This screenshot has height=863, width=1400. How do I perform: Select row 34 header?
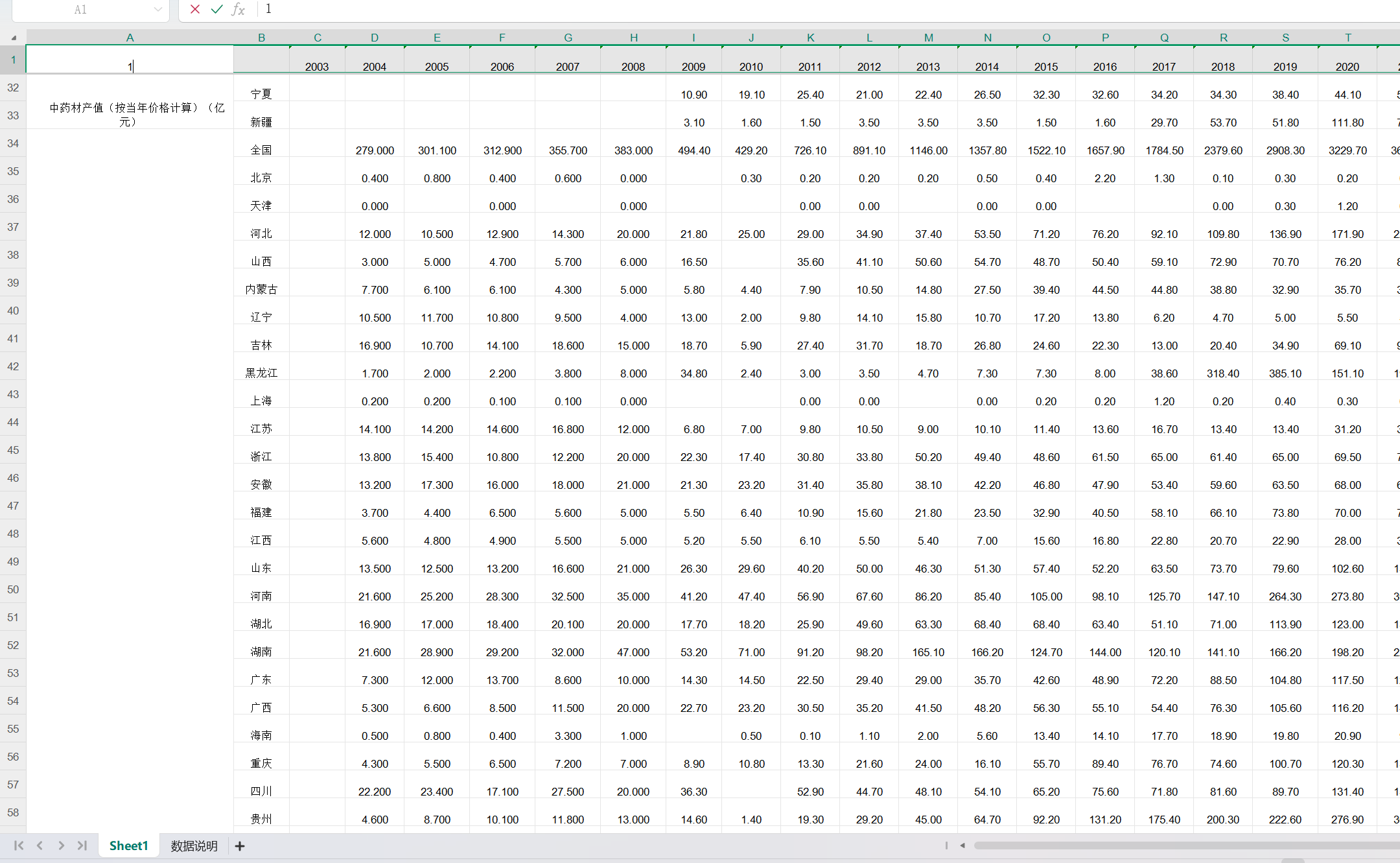coord(13,143)
